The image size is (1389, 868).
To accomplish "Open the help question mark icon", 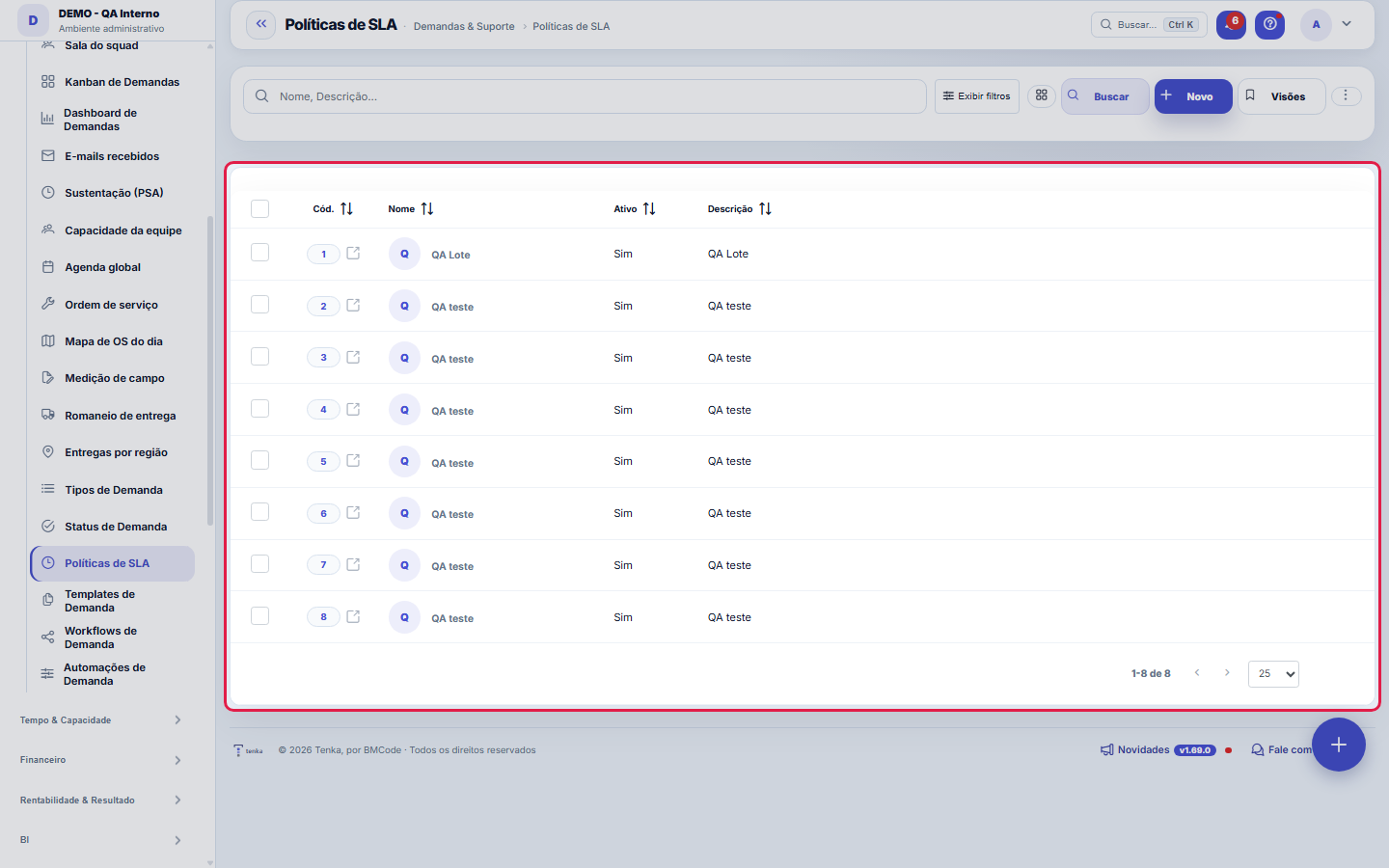I will pyautogui.click(x=1270, y=25).
